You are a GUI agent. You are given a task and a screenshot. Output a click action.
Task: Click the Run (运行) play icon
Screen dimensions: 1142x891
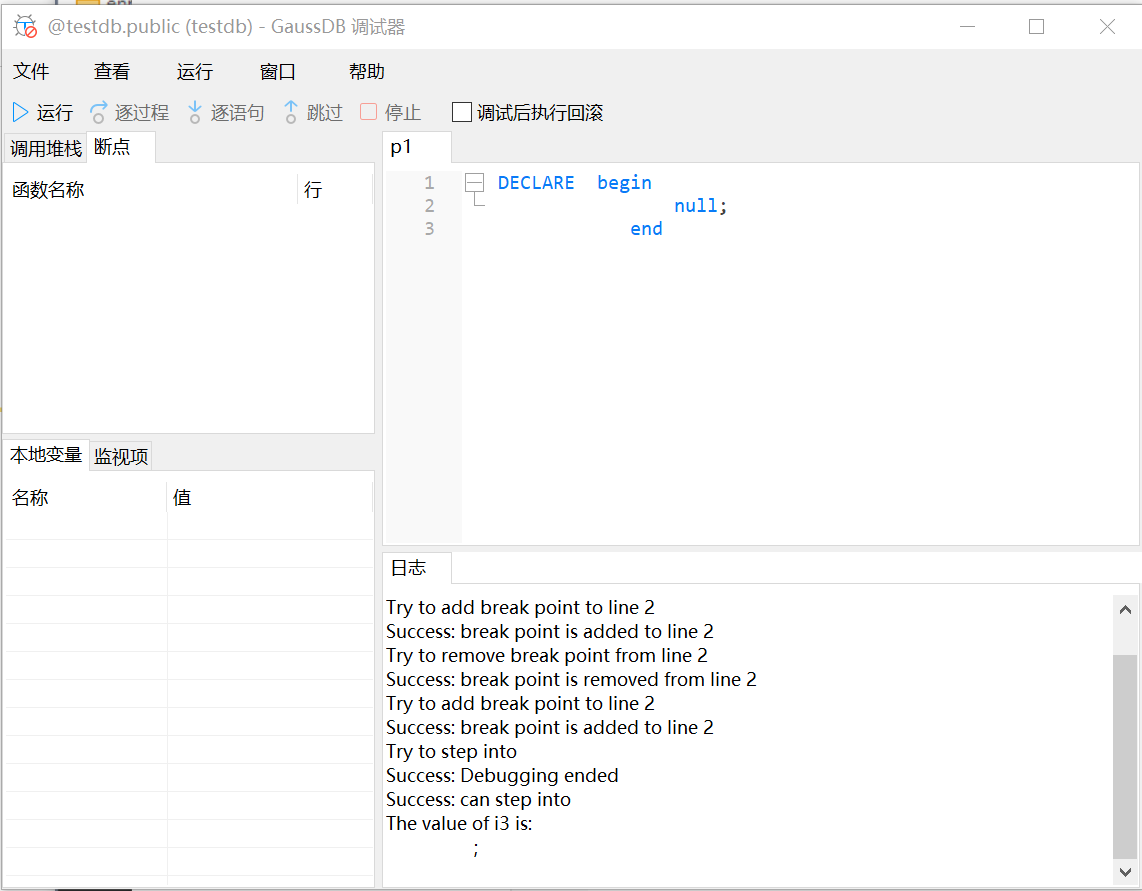(x=21, y=113)
